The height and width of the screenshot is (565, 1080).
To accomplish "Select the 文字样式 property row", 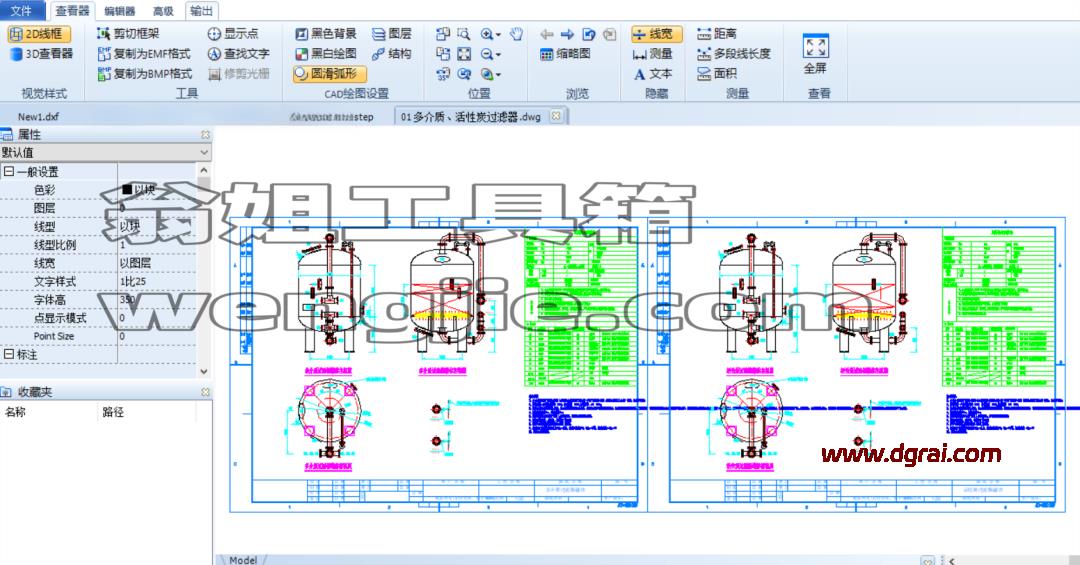I will click(x=98, y=281).
